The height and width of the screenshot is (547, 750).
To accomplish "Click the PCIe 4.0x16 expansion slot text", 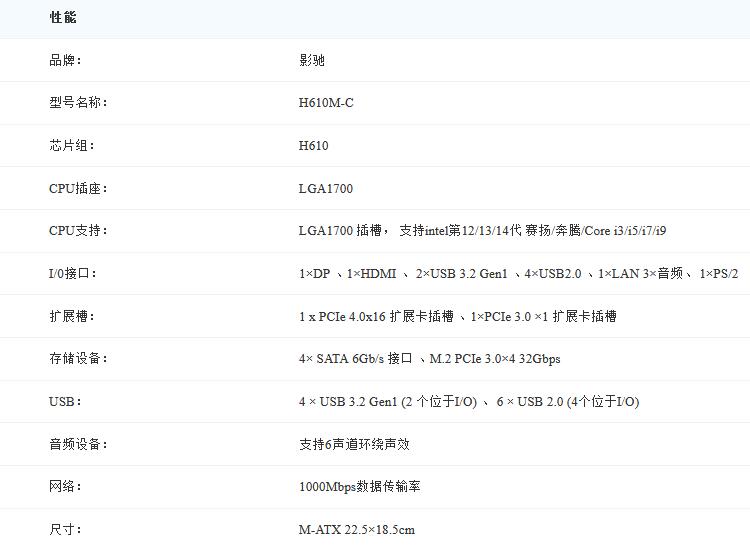I will point(458,316).
